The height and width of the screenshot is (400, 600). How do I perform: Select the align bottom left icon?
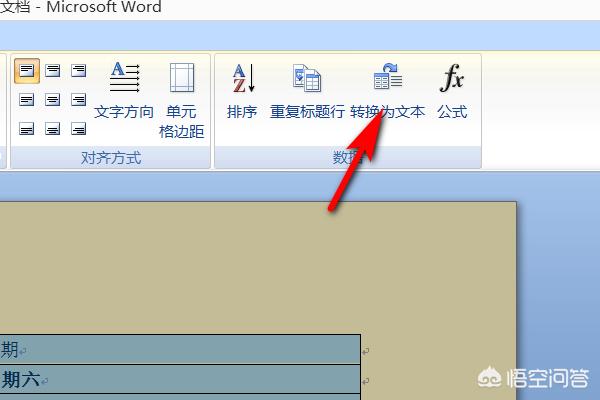click(27, 129)
